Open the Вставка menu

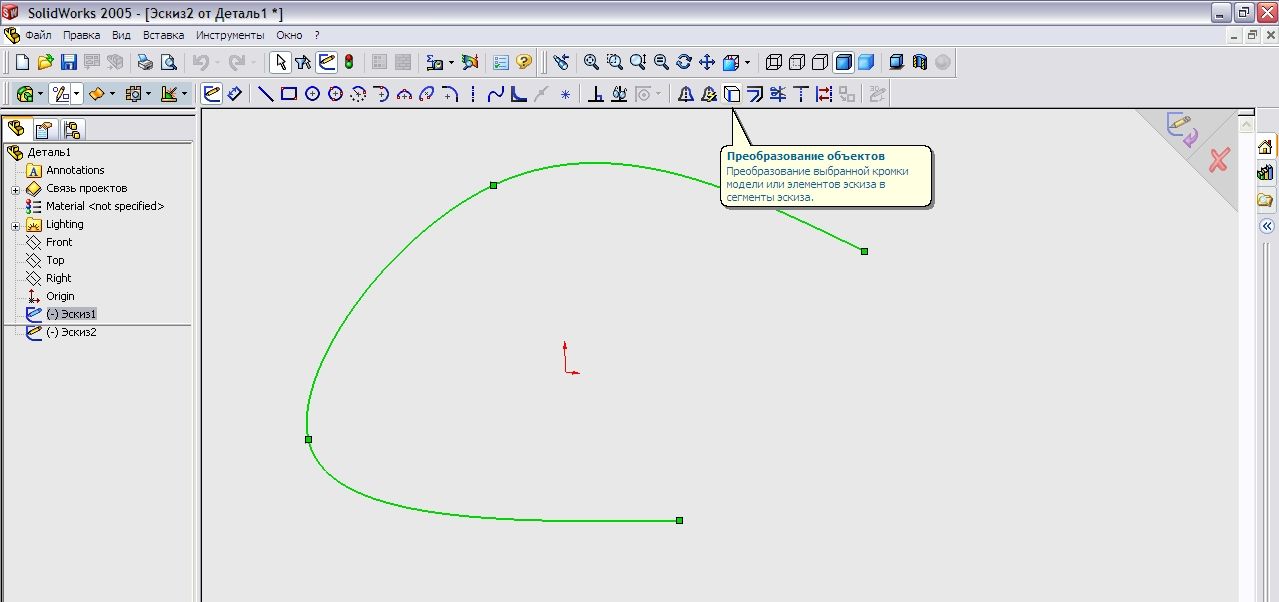(163, 35)
